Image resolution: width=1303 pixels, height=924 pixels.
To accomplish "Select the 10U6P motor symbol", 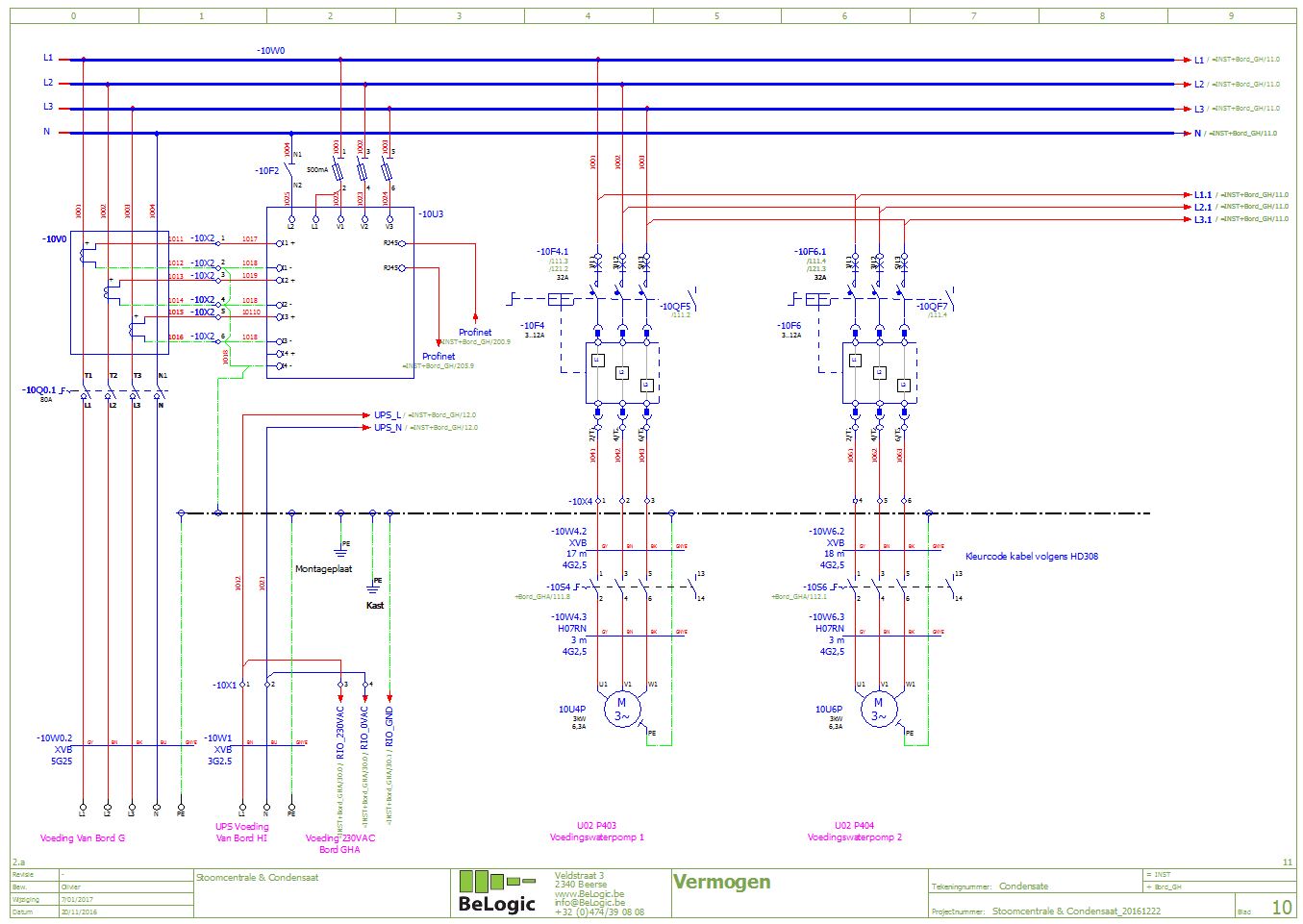I will 878,710.
